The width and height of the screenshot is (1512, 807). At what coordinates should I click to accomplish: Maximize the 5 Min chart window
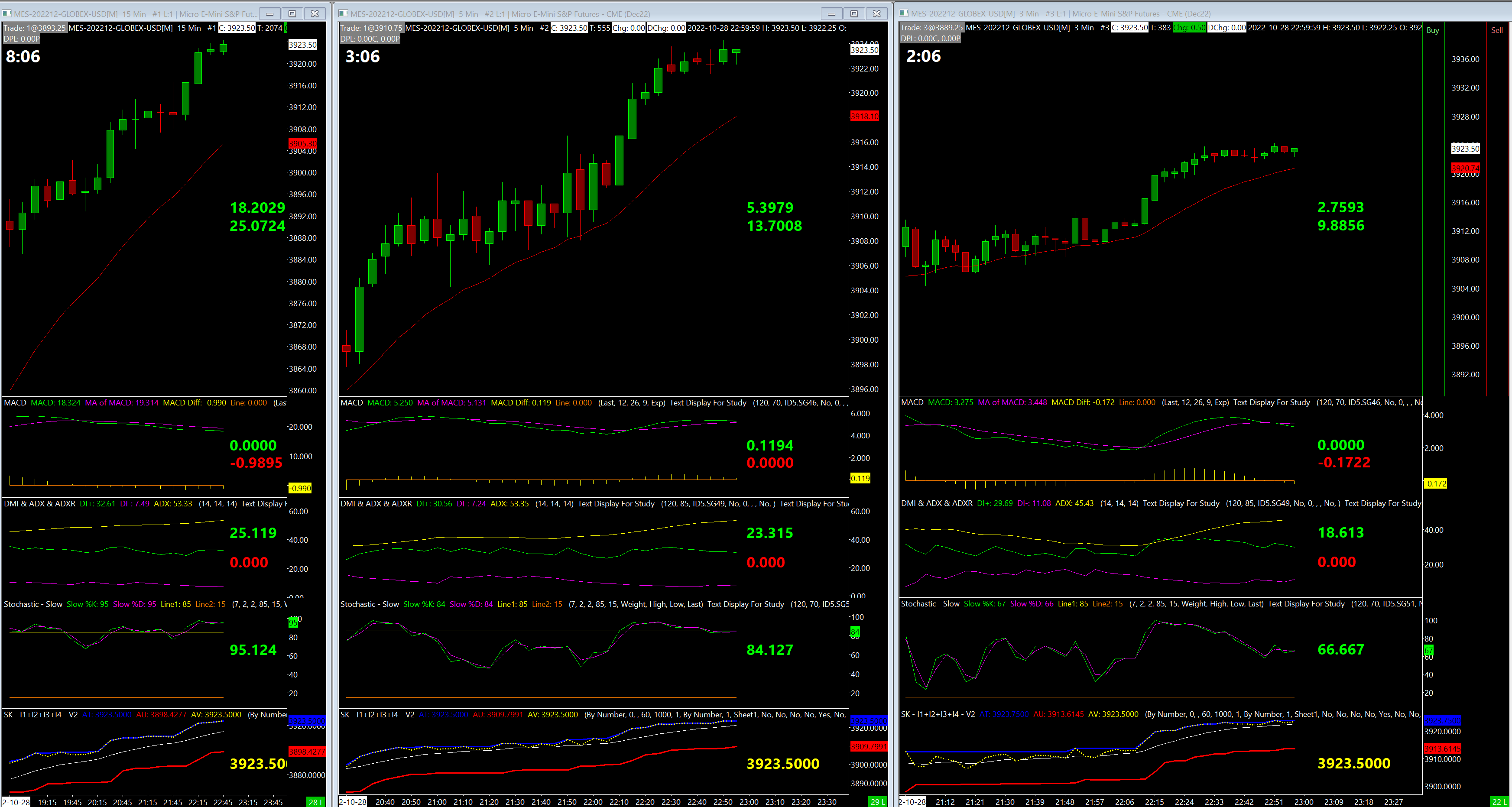click(854, 13)
